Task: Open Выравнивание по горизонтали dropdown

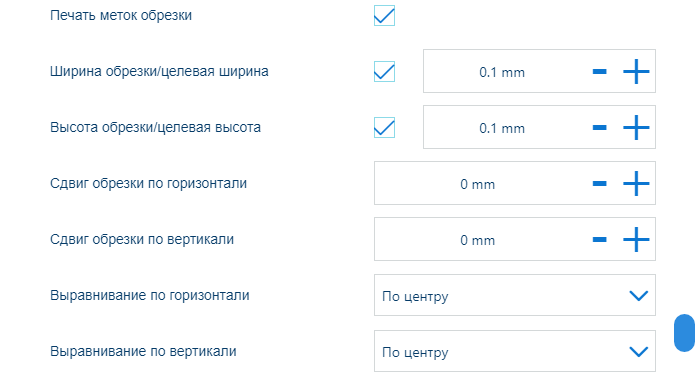Action: point(515,295)
